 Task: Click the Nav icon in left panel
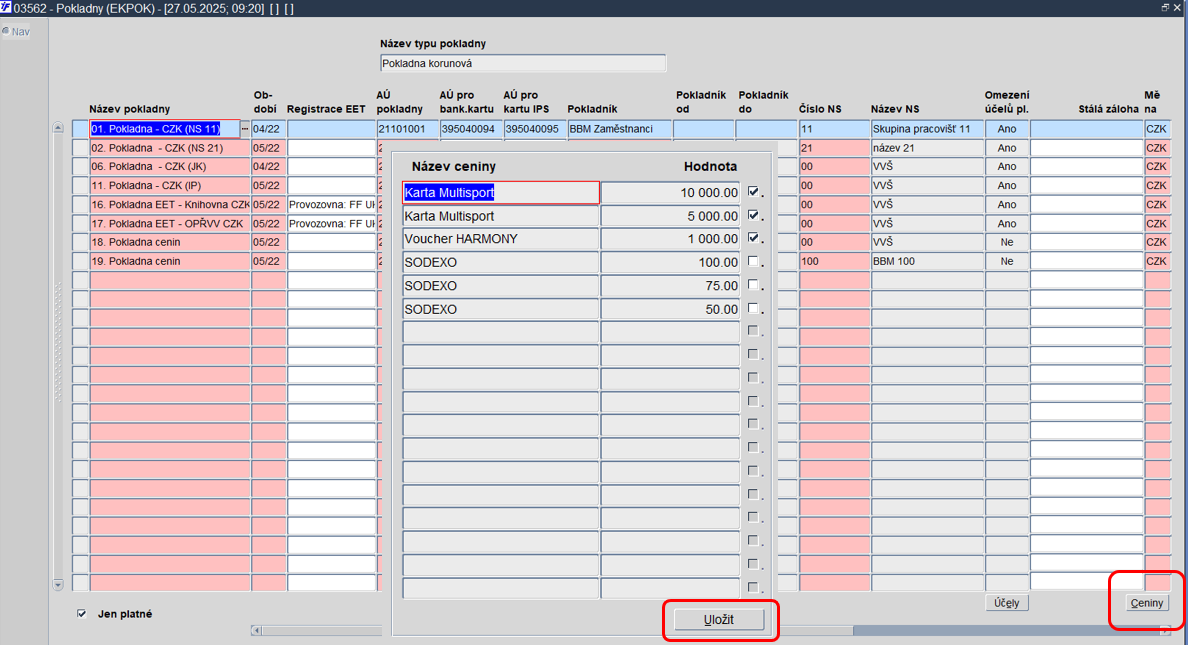6,31
